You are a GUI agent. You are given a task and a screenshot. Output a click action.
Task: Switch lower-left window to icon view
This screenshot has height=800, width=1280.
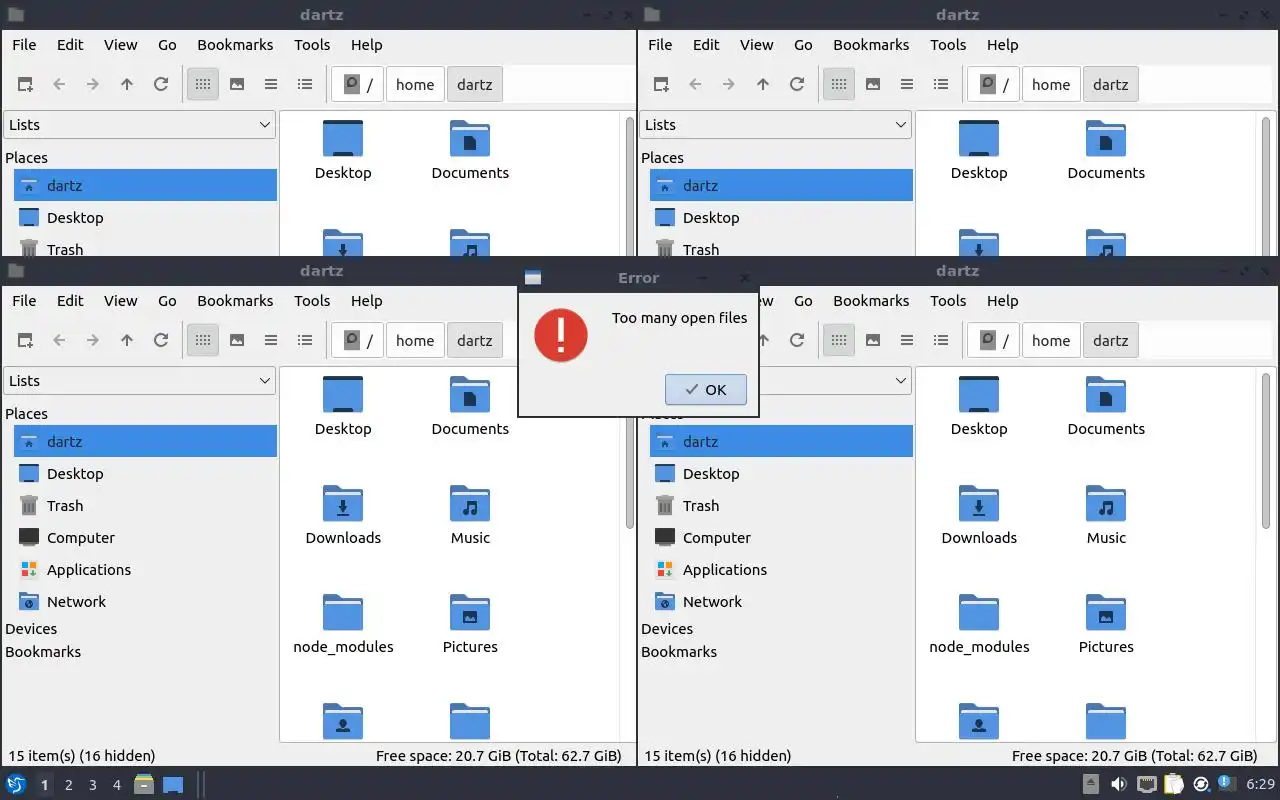(203, 341)
